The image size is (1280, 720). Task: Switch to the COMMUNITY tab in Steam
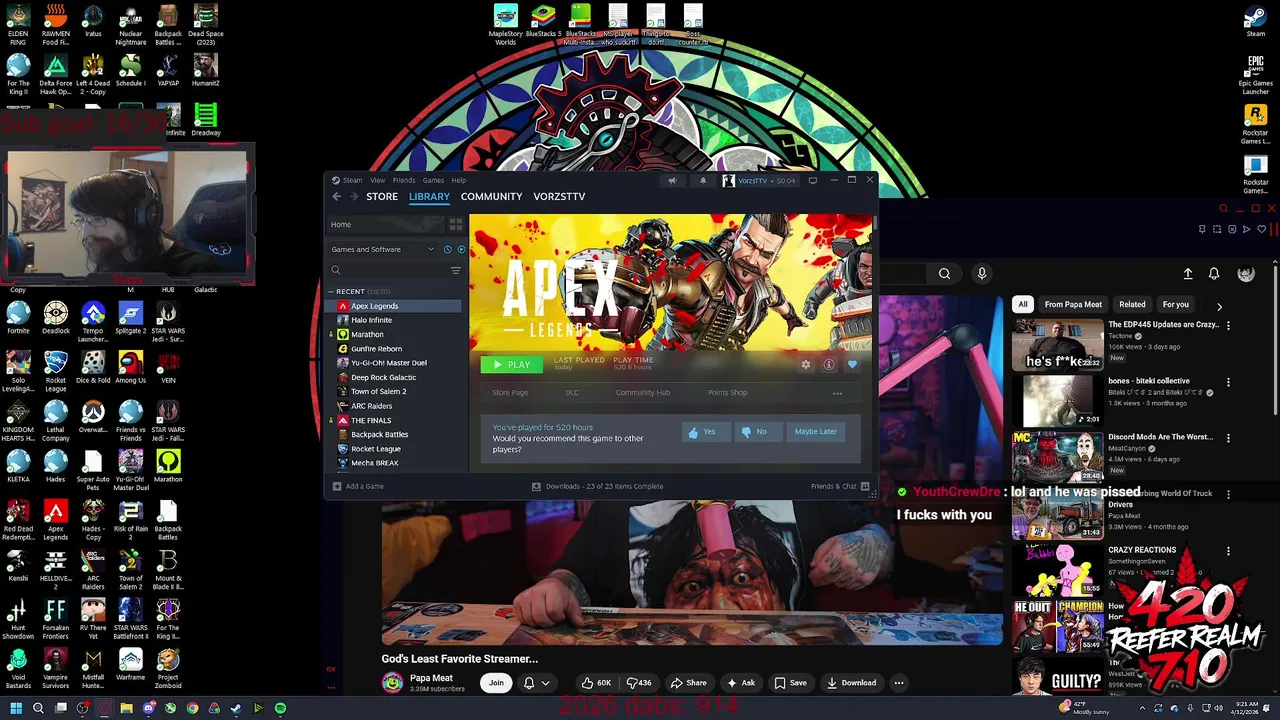[x=491, y=197]
